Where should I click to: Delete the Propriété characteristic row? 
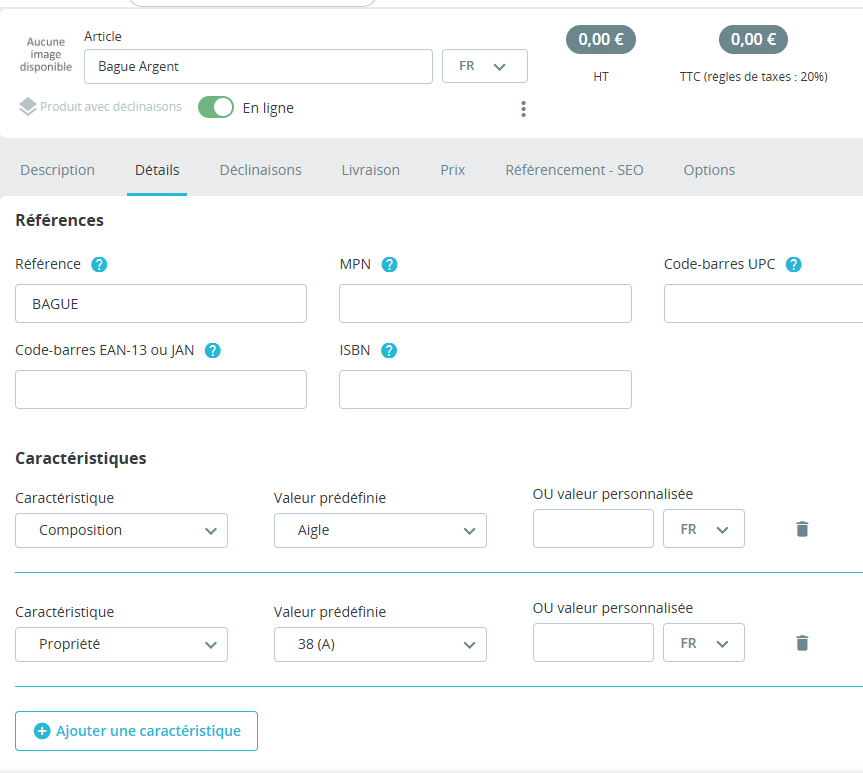click(x=802, y=643)
